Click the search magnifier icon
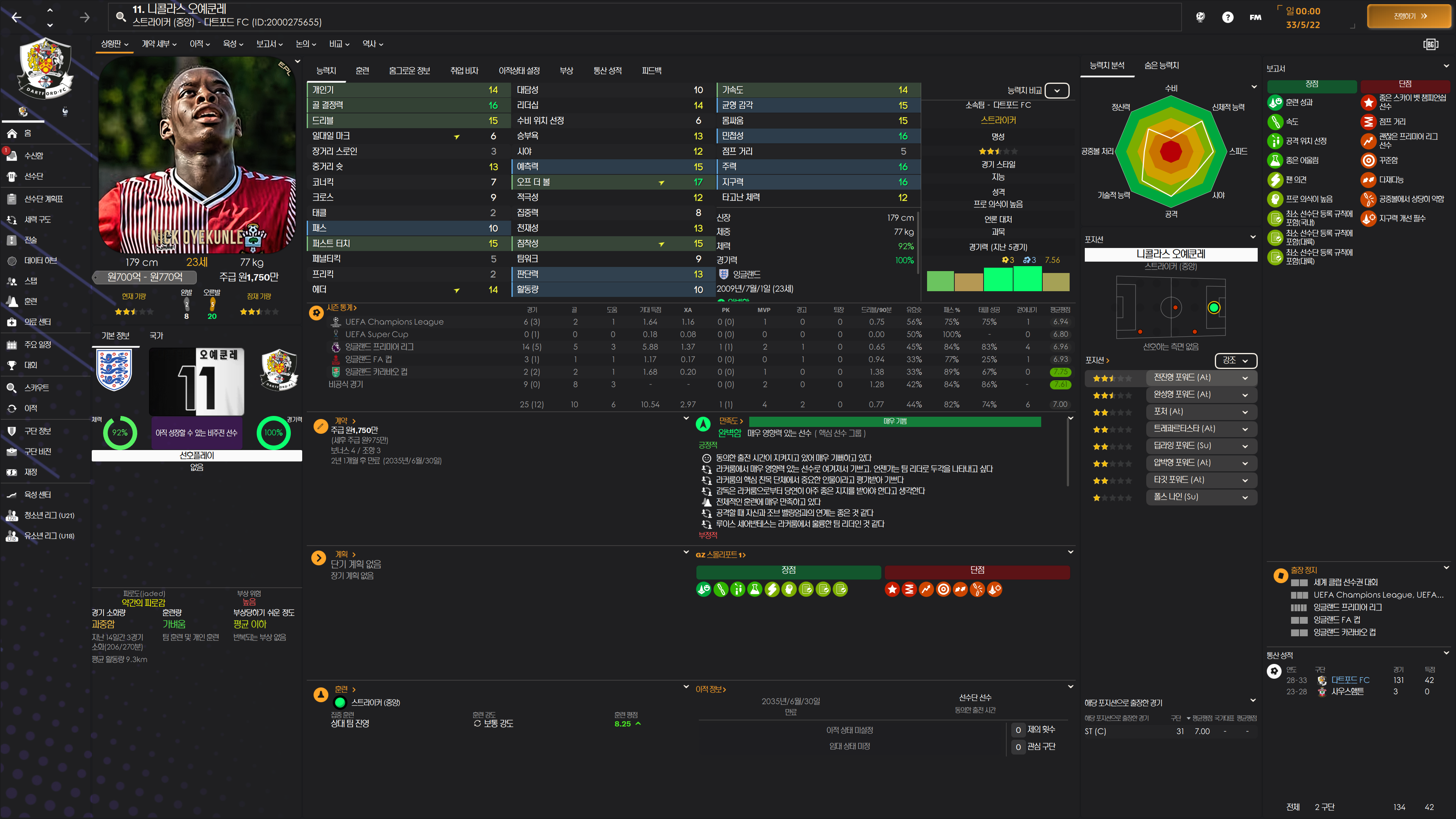The width and height of the screenshot is (1456, 819). tap(121, 16)
